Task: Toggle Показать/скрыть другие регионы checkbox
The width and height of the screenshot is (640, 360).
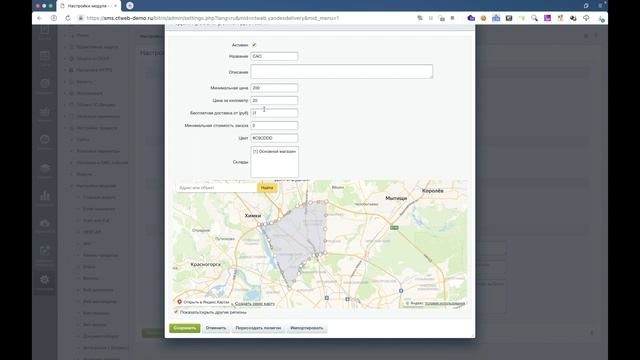Action: (x=176, y=312)
